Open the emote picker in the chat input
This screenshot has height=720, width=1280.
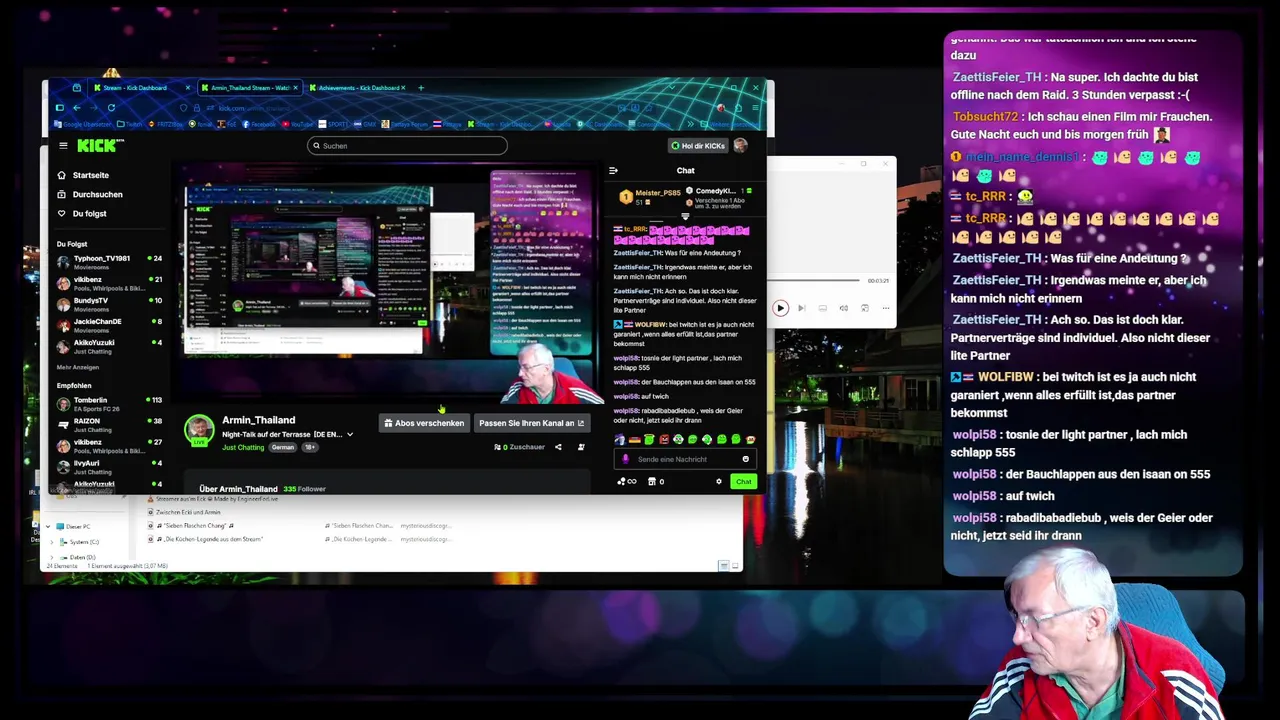pos(745,459)
